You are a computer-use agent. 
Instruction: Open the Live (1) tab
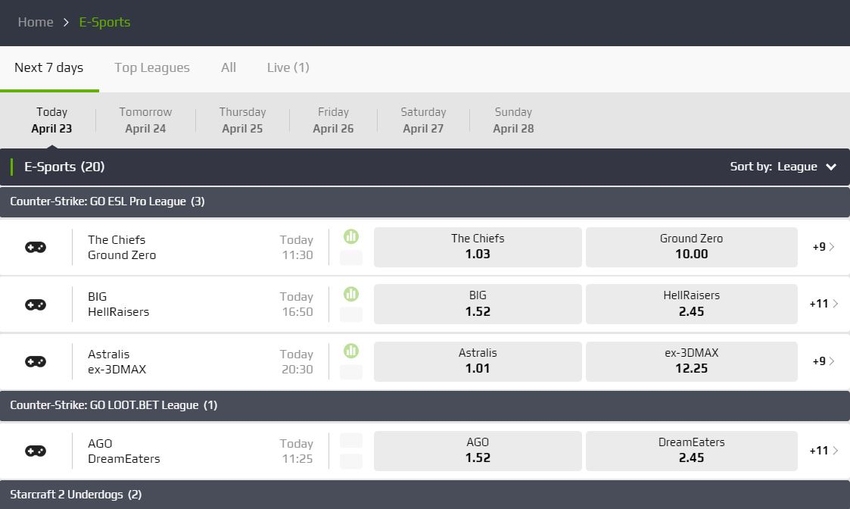click(288, 68)
